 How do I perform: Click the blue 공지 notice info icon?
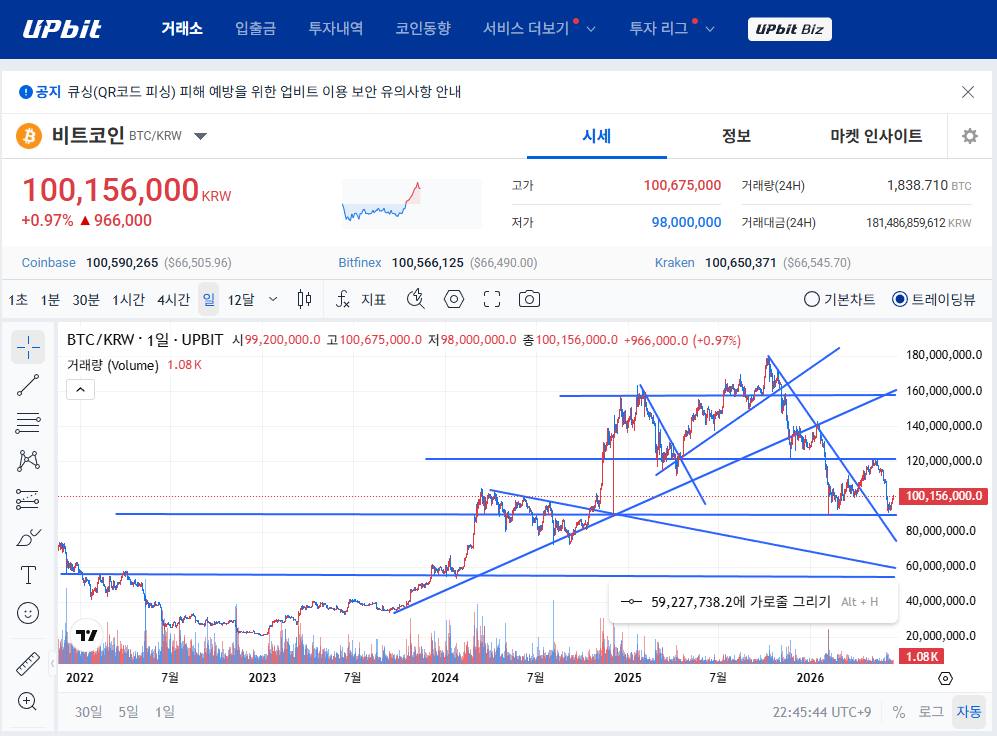[25, 92]
